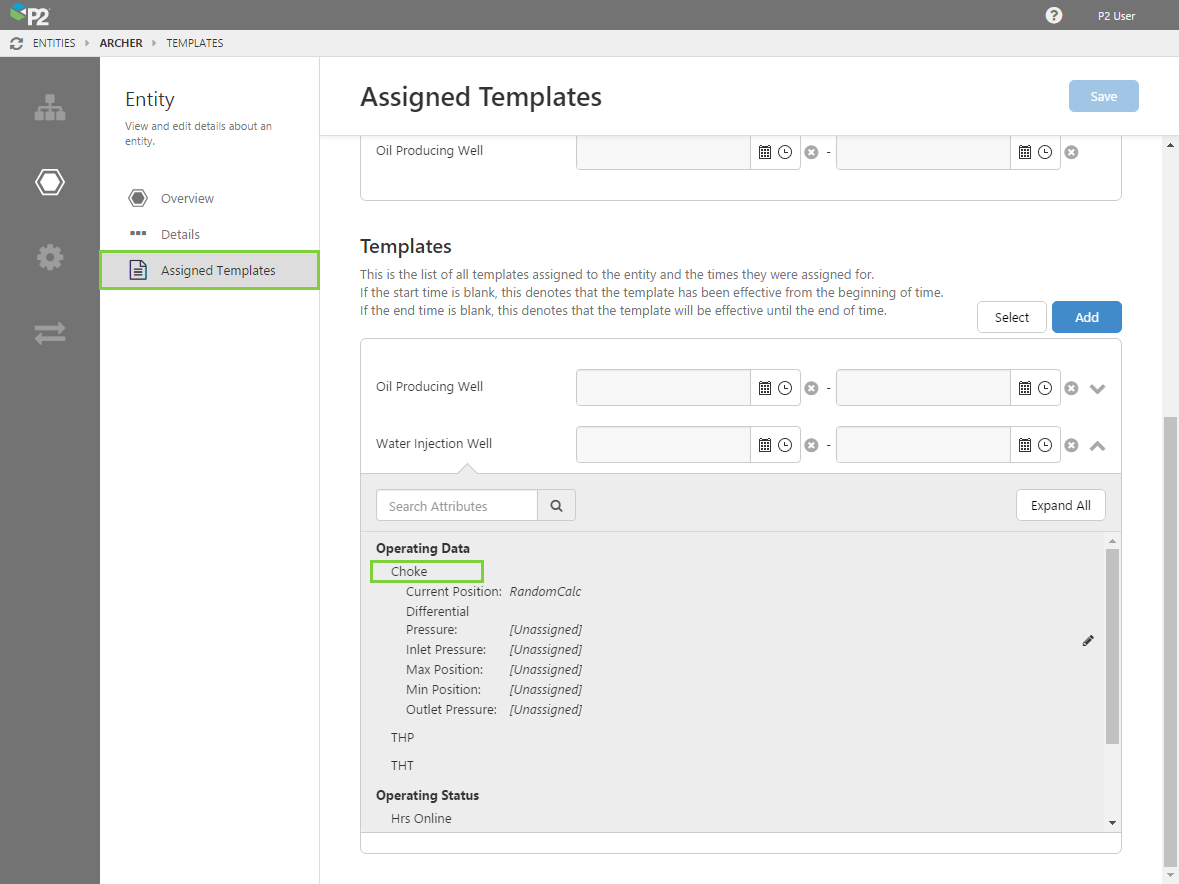Expand the Oil Producing Well template row
The height and width of the screenshot is (884, 1179).
click(1097, 388)
